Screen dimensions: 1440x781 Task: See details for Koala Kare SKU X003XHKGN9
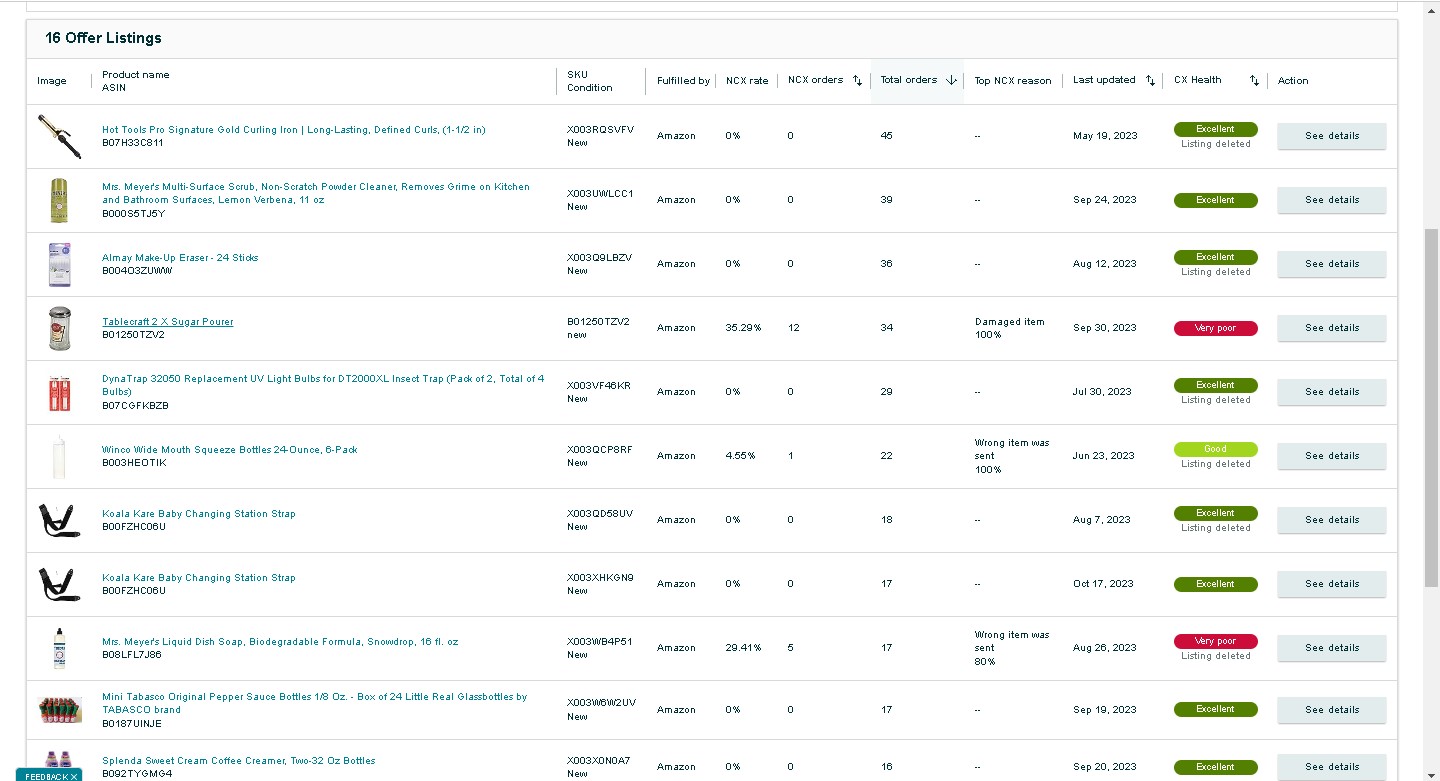[1331, 584]
